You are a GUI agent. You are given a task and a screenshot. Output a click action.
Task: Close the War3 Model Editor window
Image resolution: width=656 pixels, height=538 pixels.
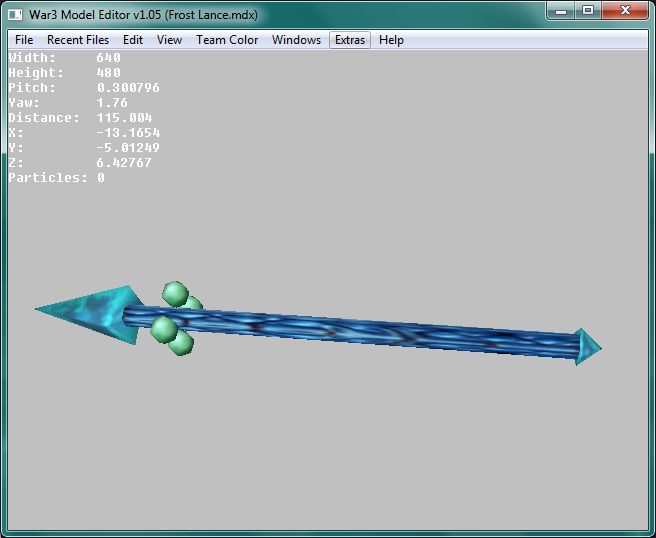pyautogui.click(x=625, y=11)
